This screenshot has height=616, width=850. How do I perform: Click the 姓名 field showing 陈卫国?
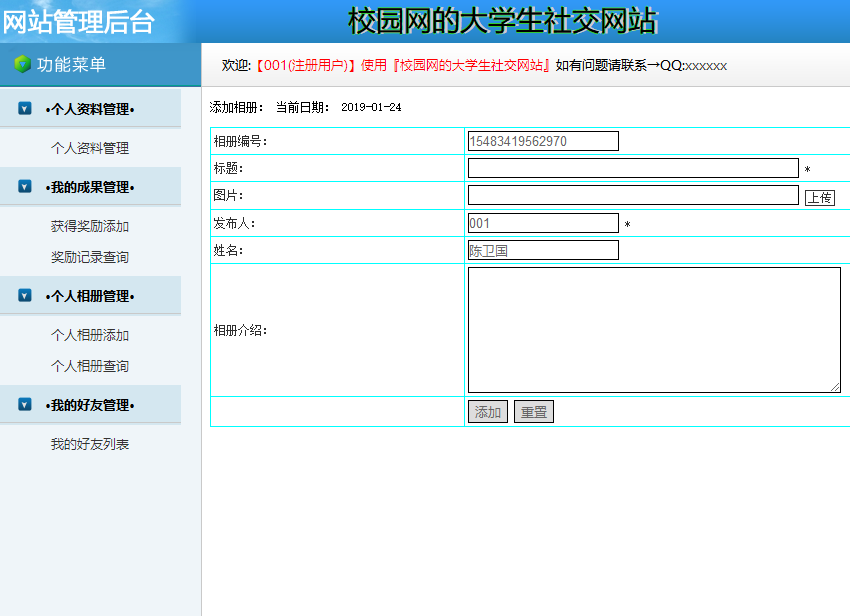coord(543,250)
